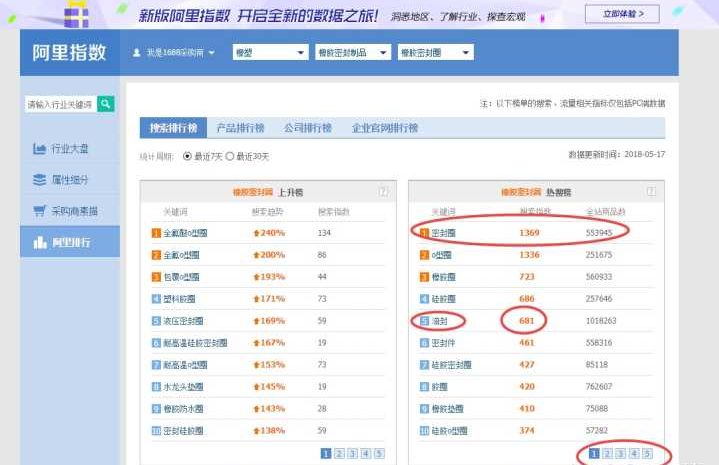Open 行业大盘 in the sidebar
719x465 pixels.
[x=70, y=149]
